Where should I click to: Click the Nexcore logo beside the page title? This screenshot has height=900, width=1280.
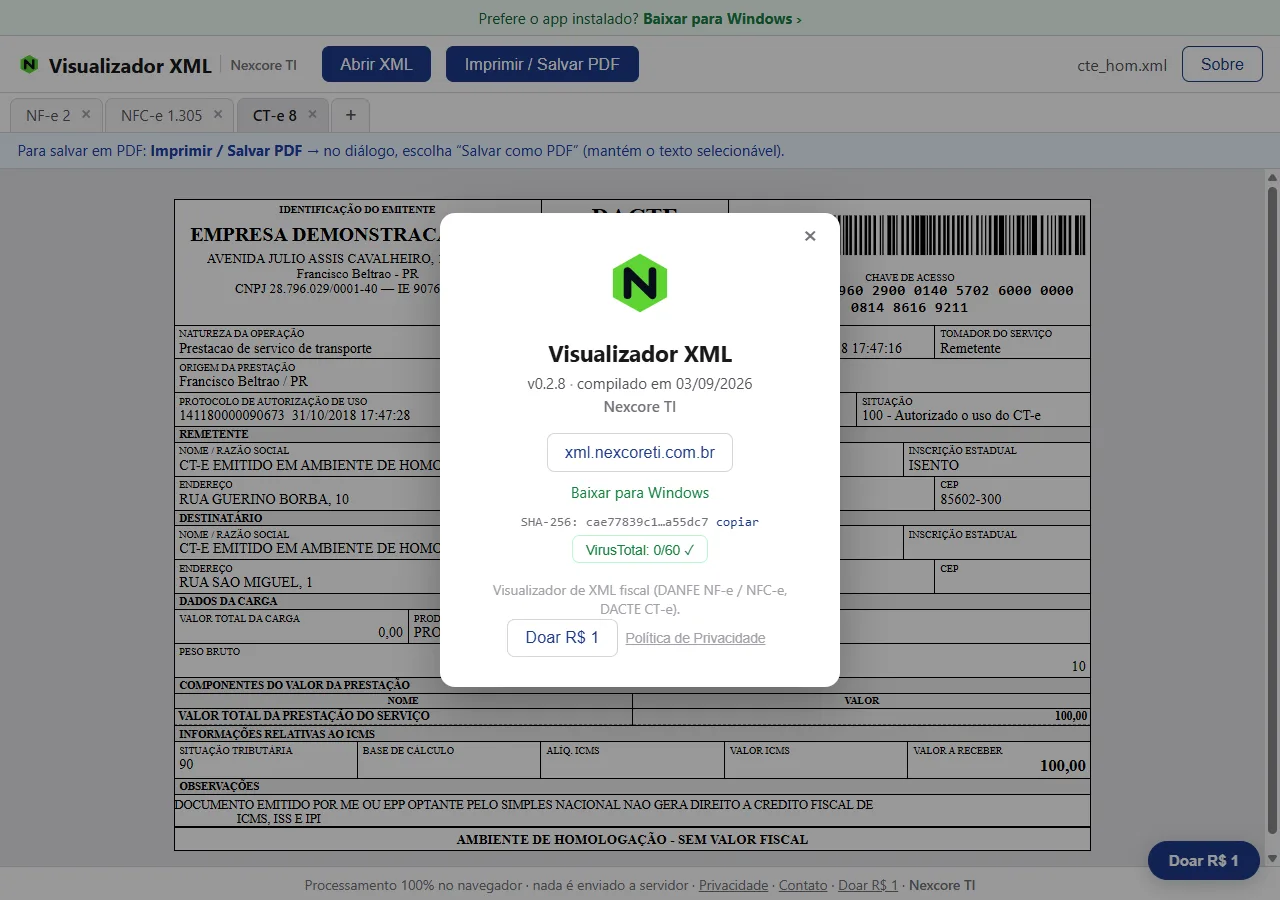click(x=29, y=65)
